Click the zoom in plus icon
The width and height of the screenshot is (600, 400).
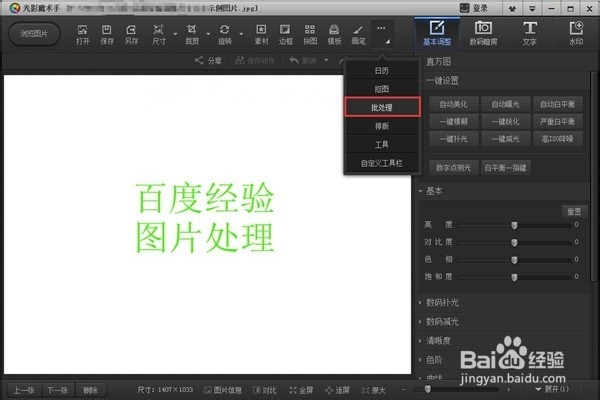click(508, 390)
